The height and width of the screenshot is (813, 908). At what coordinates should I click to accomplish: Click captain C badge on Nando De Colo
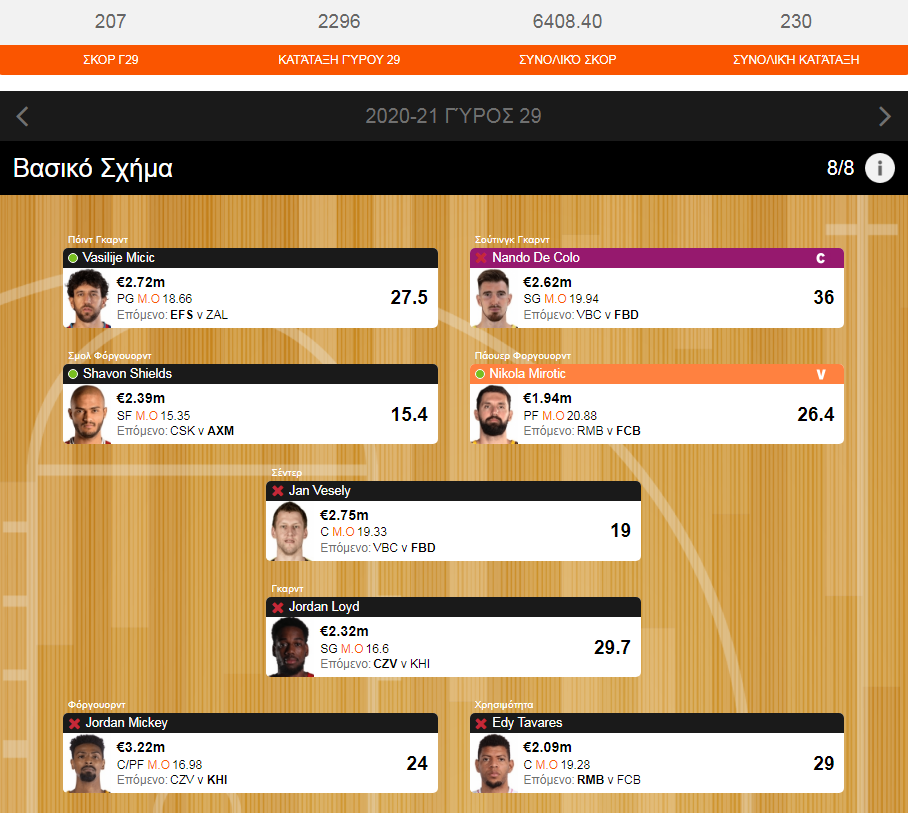820,258
